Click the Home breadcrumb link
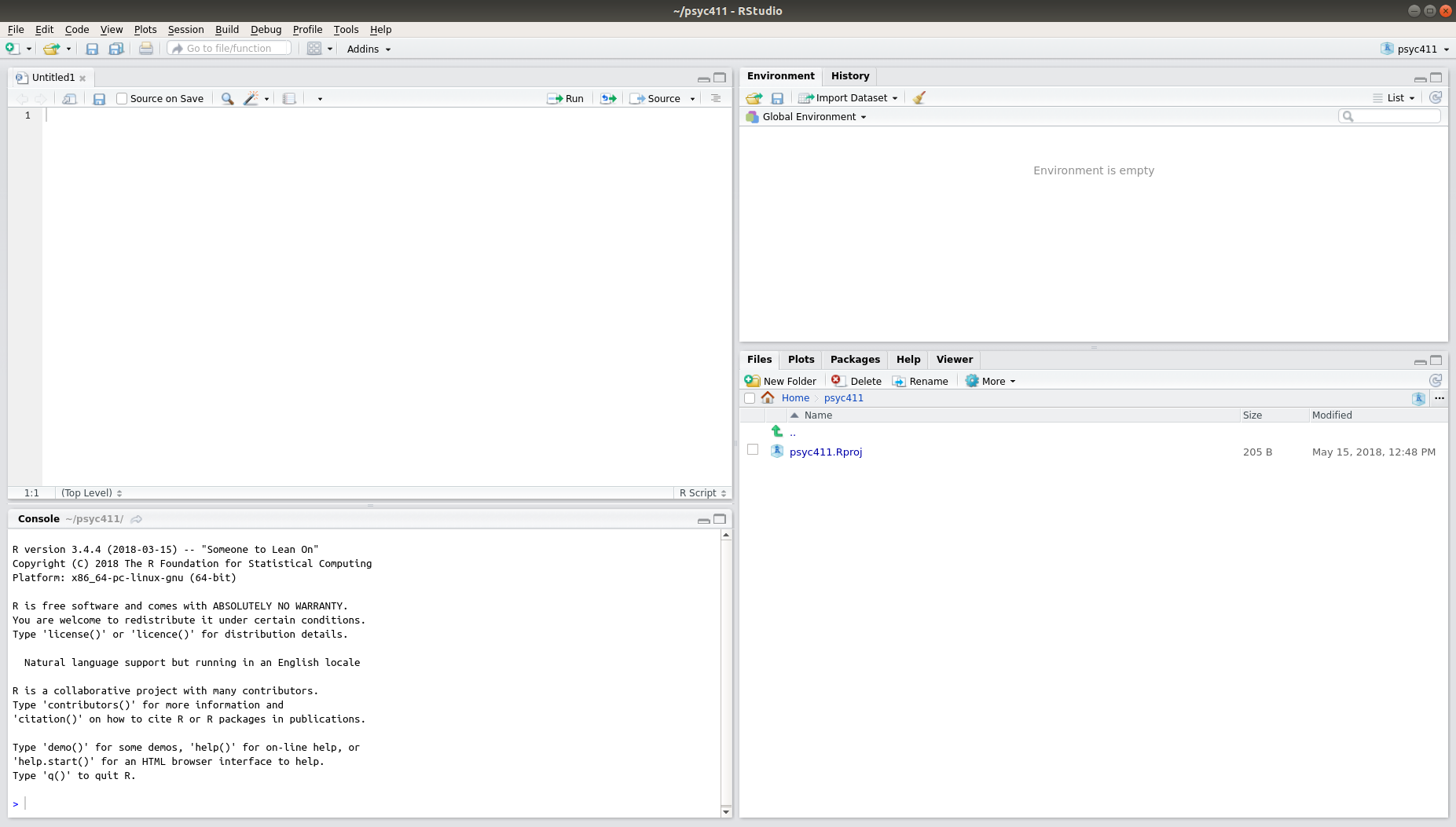The image size is (1456, 827). pos(795,398)
